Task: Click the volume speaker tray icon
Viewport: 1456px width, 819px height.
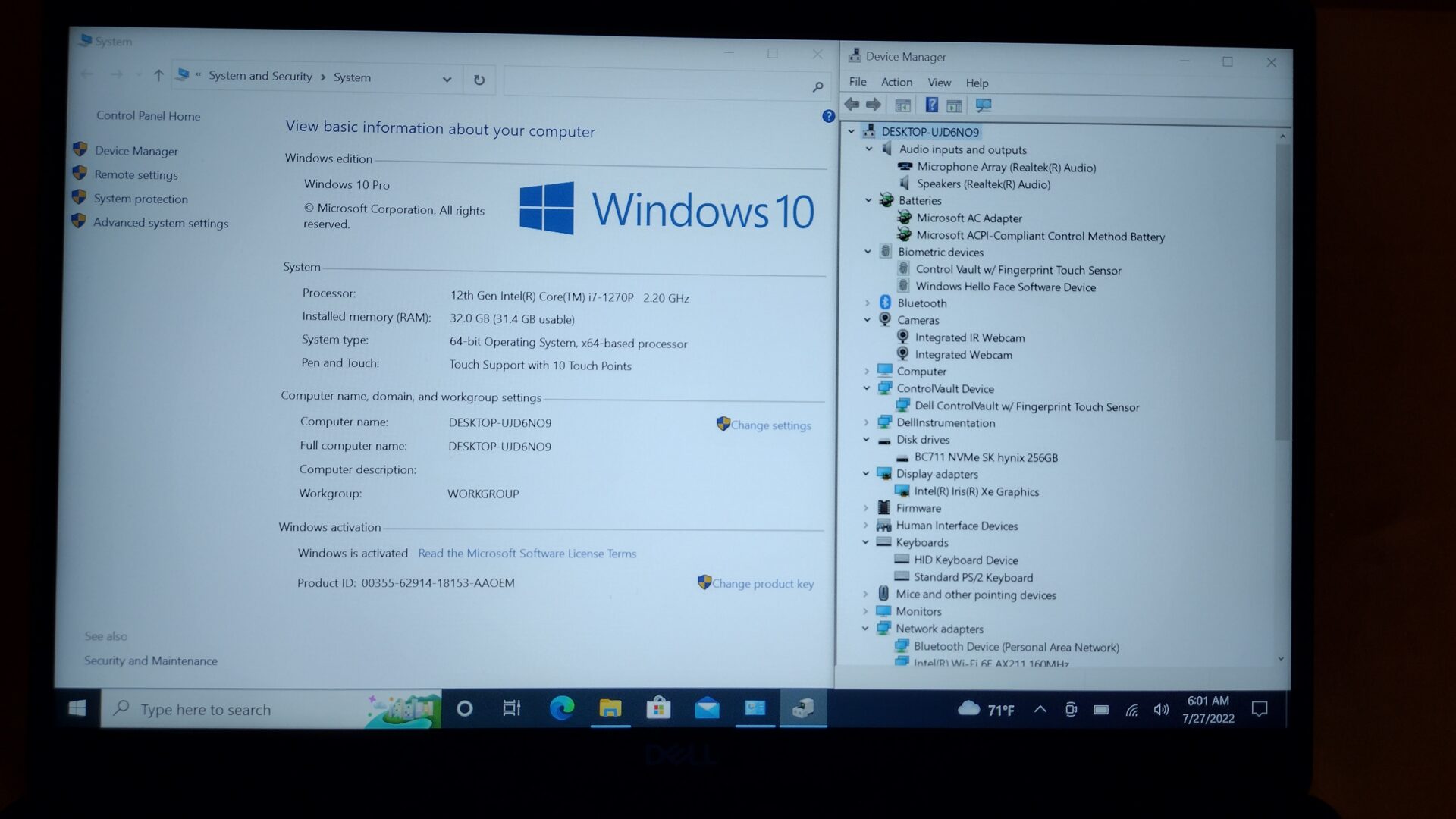Action: 1161,711
